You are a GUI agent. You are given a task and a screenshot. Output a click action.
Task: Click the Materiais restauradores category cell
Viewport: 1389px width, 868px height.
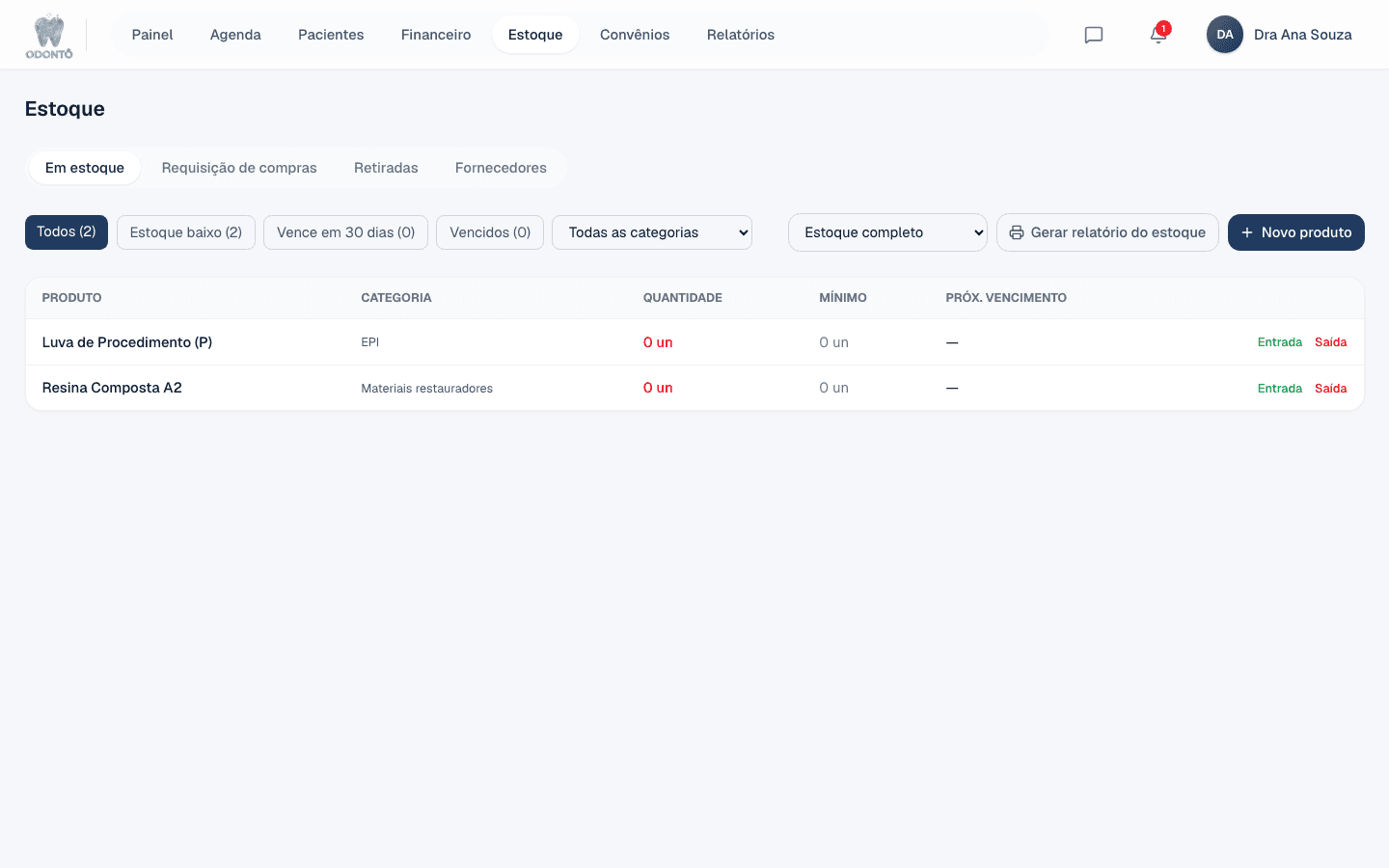click(427, 389)
